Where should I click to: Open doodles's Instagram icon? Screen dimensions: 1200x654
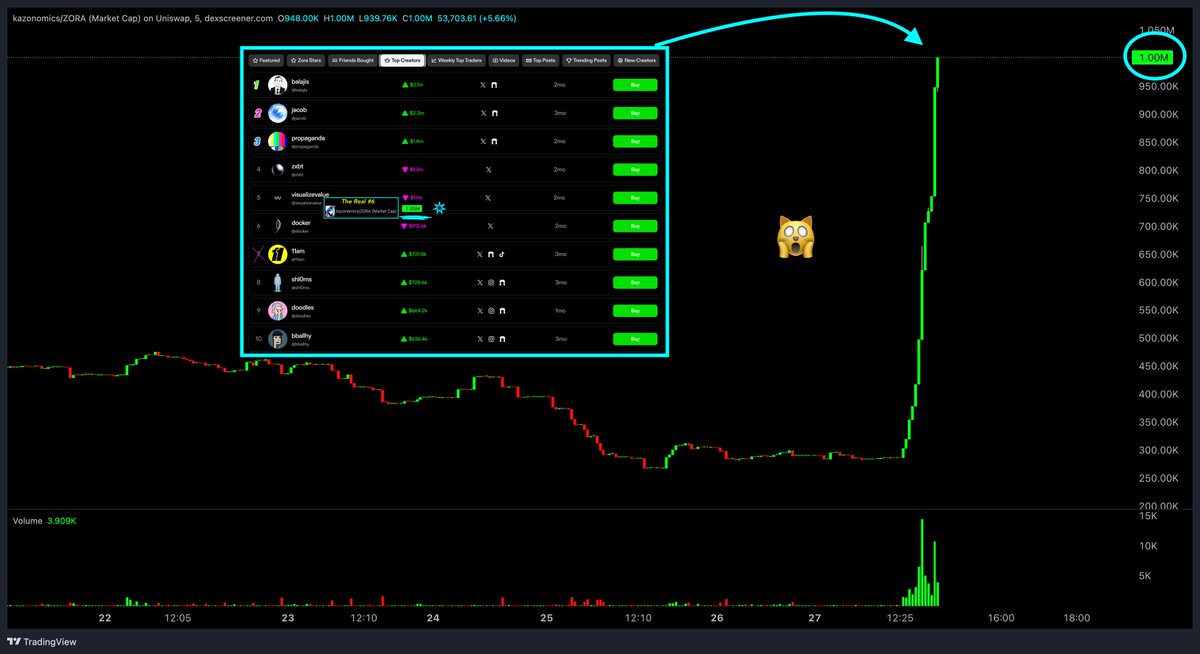point(491,311)
